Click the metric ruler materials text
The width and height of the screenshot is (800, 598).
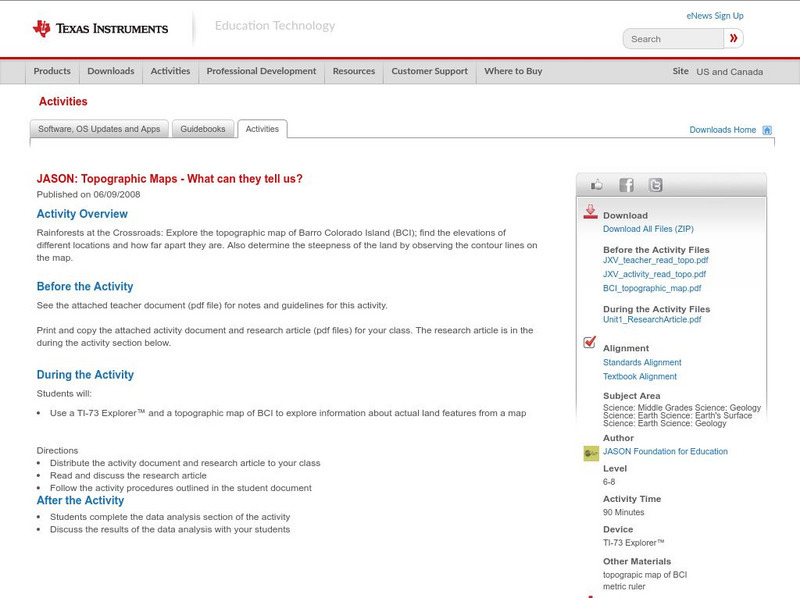click(624, 587)
